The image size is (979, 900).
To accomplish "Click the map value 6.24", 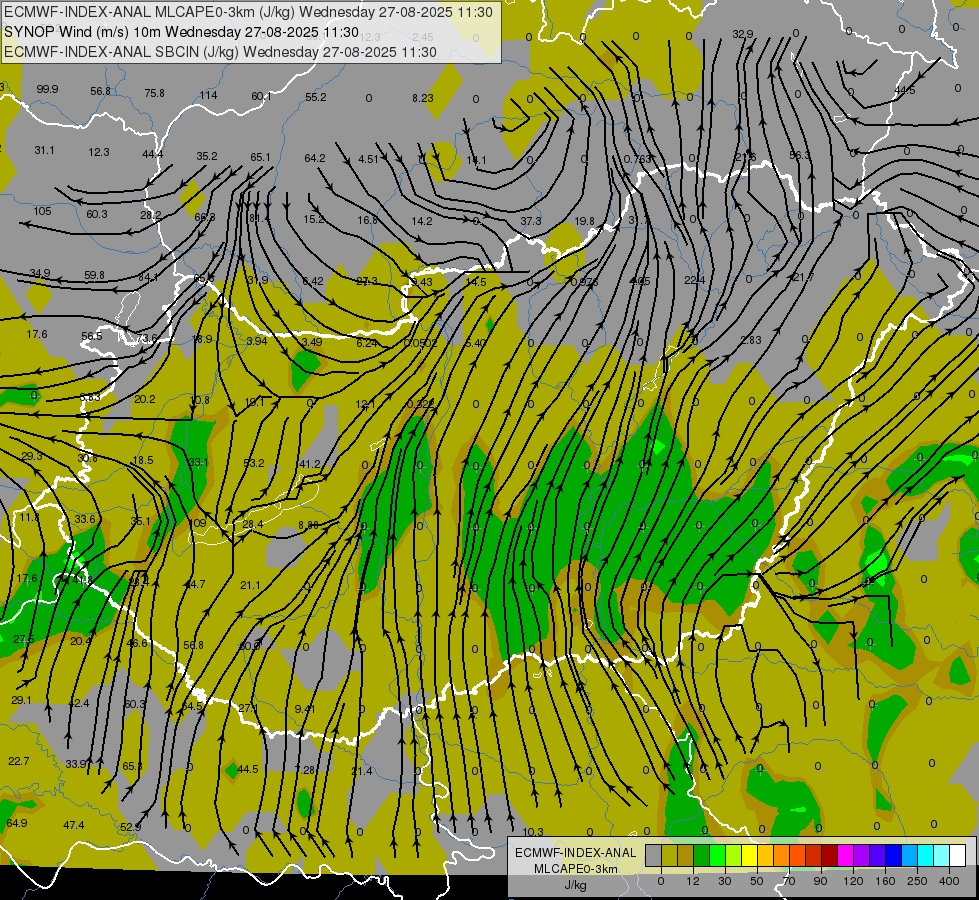I will point(367,344).
